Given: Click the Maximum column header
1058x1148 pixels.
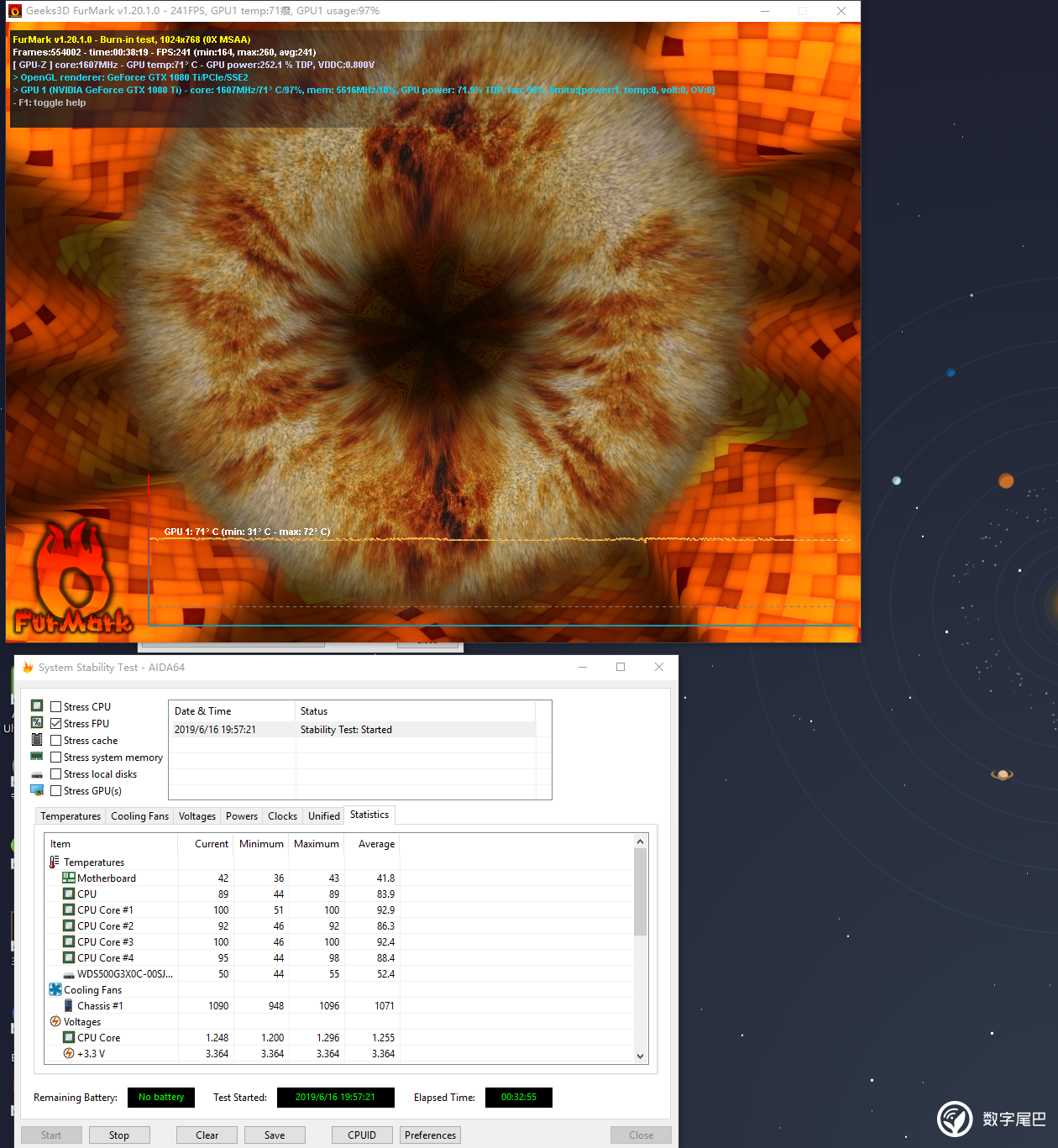Looking at the screenshot, I should pos(317,844).
